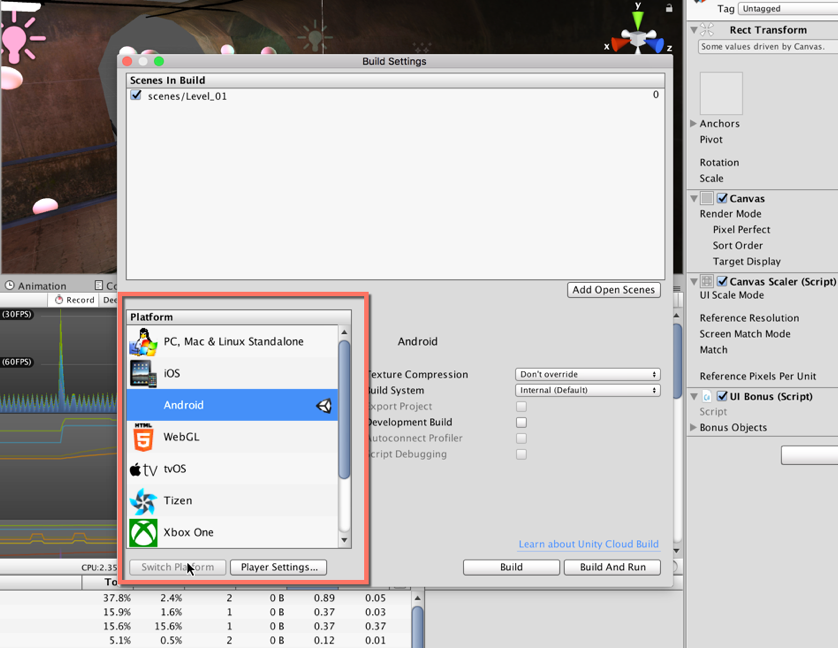This screenshot has height=648, width=838.
Task: Click the 37.8% profiler cell
Action: point(117,598)
